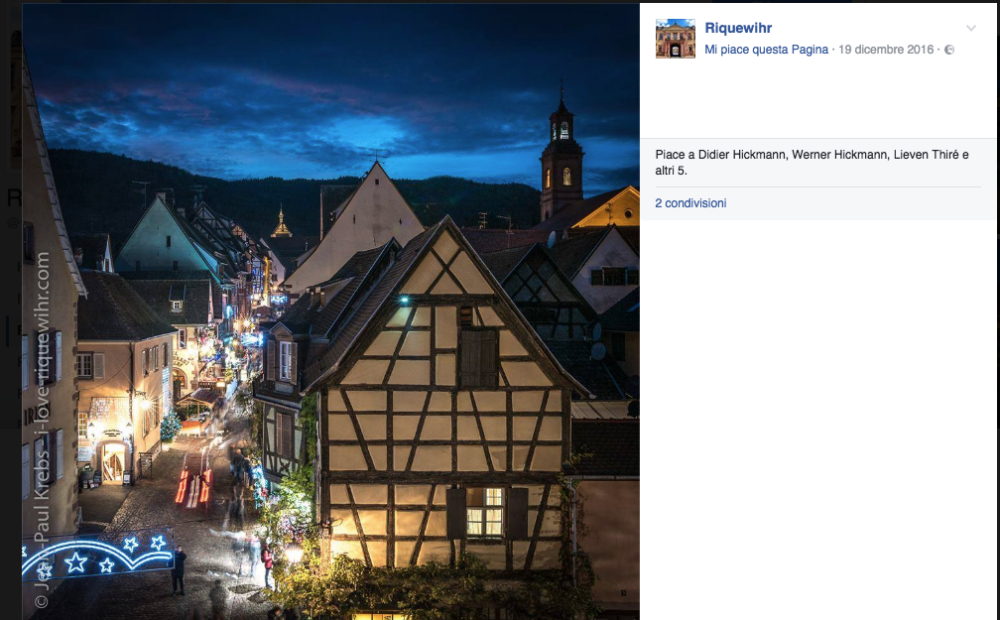Open the '19 dicembre 2016' post timestamp
Image resolution: width=1000 pixels, height=620 pixels.
886,50
